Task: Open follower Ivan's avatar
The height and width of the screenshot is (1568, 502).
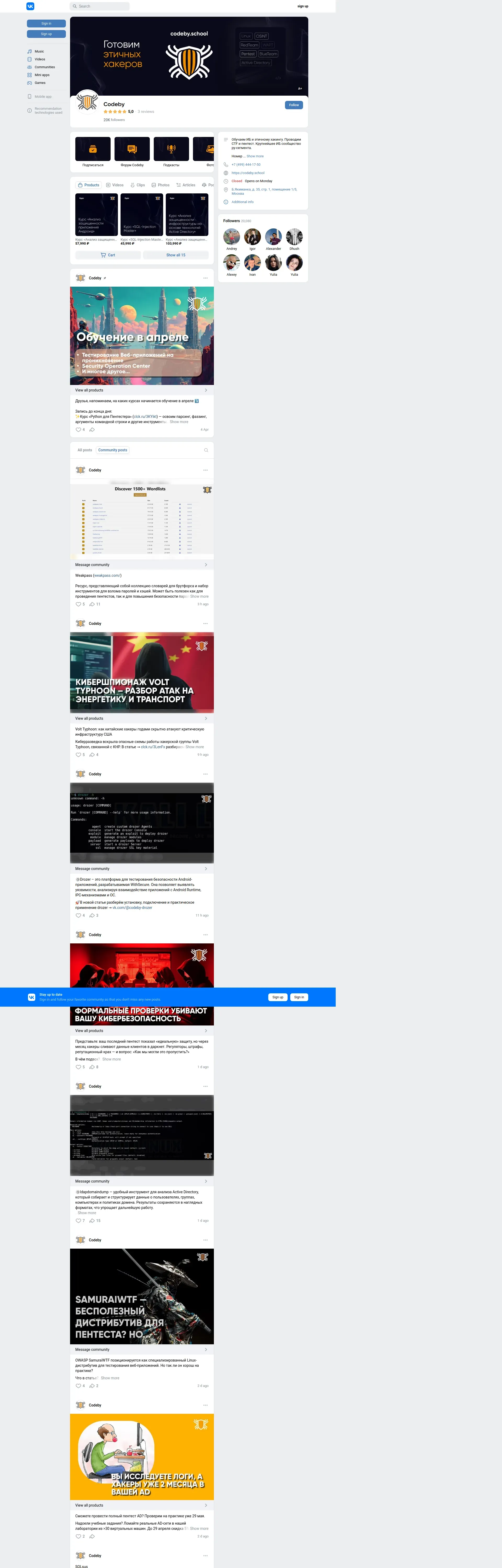Action: pyautogui.click(x=252, y=262)
